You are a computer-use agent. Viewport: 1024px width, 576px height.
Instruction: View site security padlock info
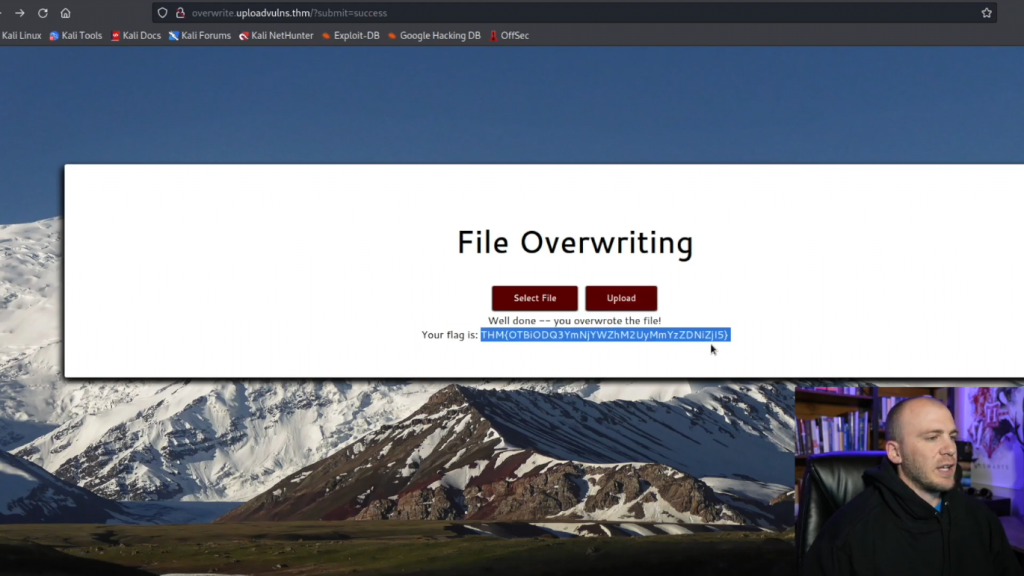(180, 13)
